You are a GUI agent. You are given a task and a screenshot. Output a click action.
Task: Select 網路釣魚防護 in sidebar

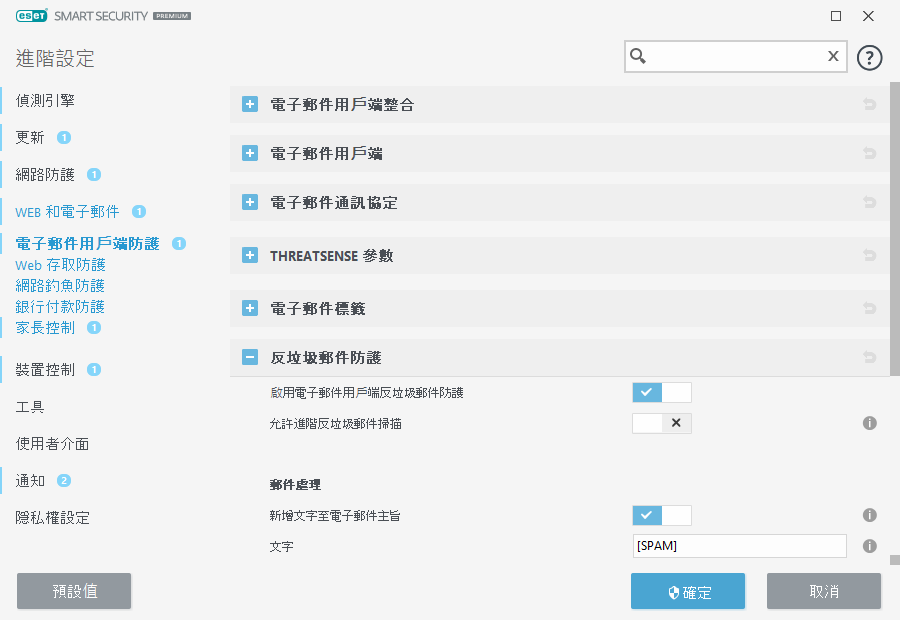(x=60, y=286)
